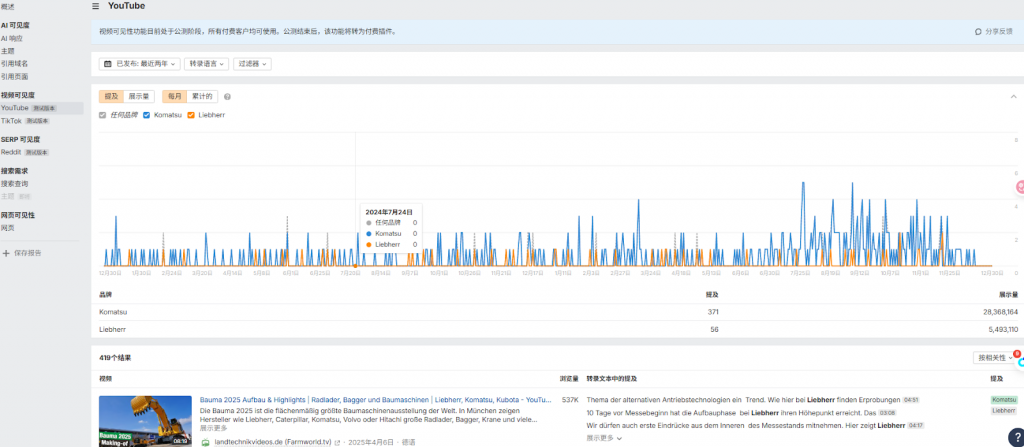Click the 04:51 timestamp badge
This screenshot has height=447, width=1024.
909,400
